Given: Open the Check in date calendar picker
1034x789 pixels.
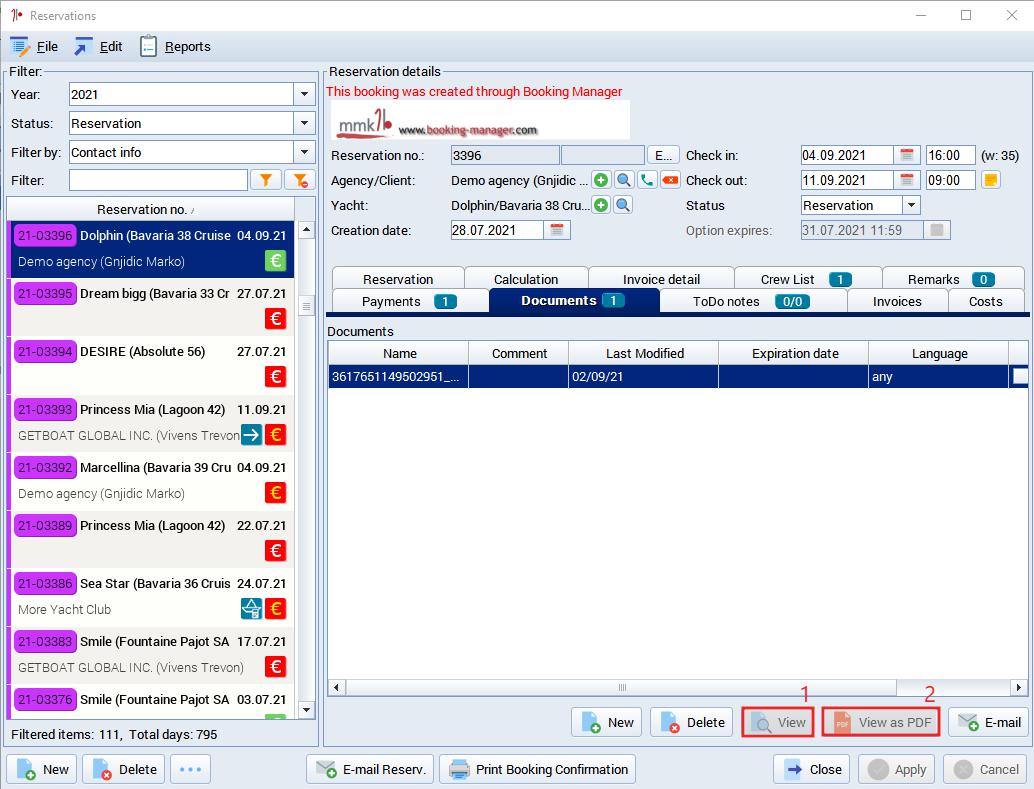Looking at the screenshot, I should pyautogui.click(x=907, y=155).
